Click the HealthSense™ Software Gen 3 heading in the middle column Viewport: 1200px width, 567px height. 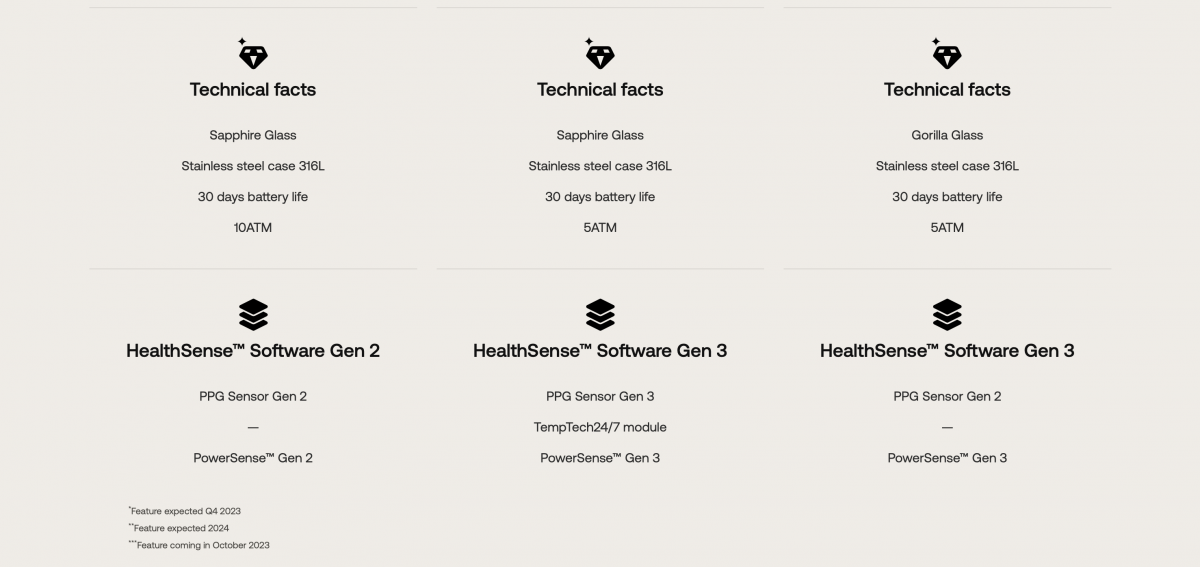tap(600, 351)
